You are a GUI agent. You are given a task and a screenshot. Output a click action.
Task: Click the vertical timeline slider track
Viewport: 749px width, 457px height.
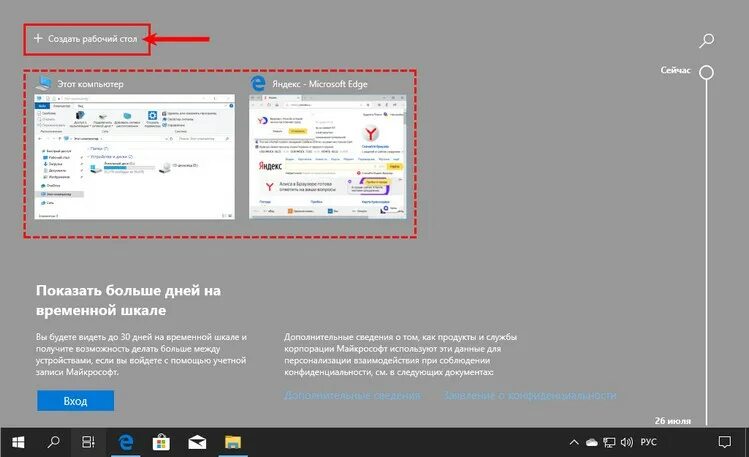pyautogui.click(x=706, y=253)
